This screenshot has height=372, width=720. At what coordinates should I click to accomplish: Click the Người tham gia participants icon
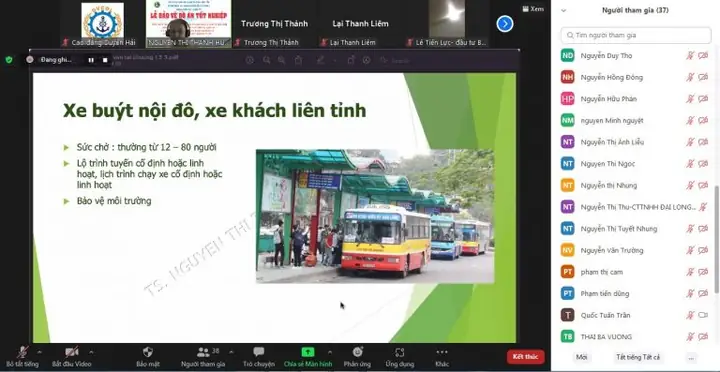coord(203,352)
